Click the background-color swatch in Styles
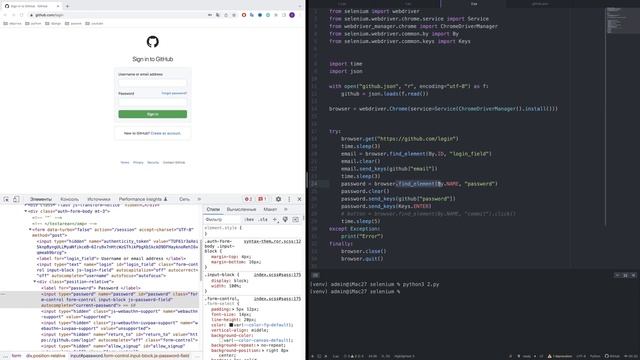 click(x=221, y=340)
